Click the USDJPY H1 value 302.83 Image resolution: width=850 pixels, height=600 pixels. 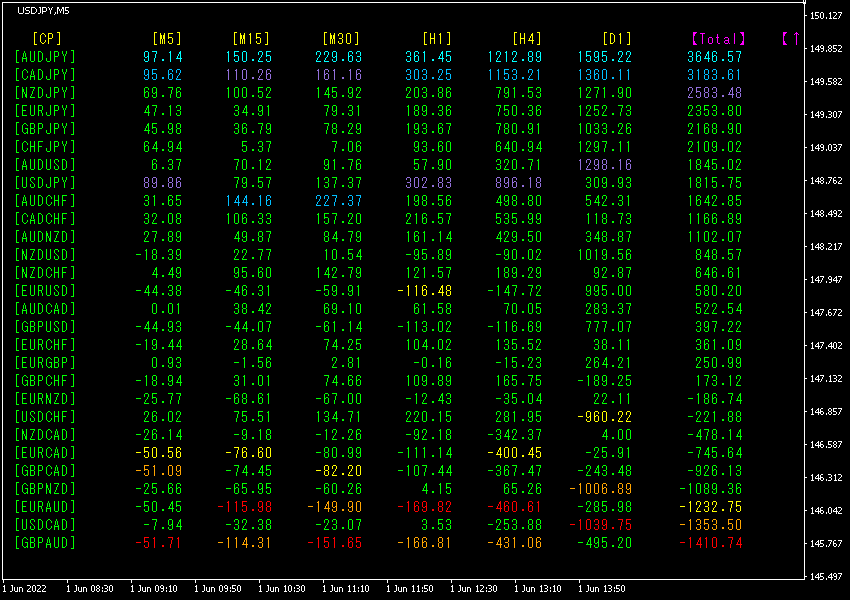[x=429, y=183]
